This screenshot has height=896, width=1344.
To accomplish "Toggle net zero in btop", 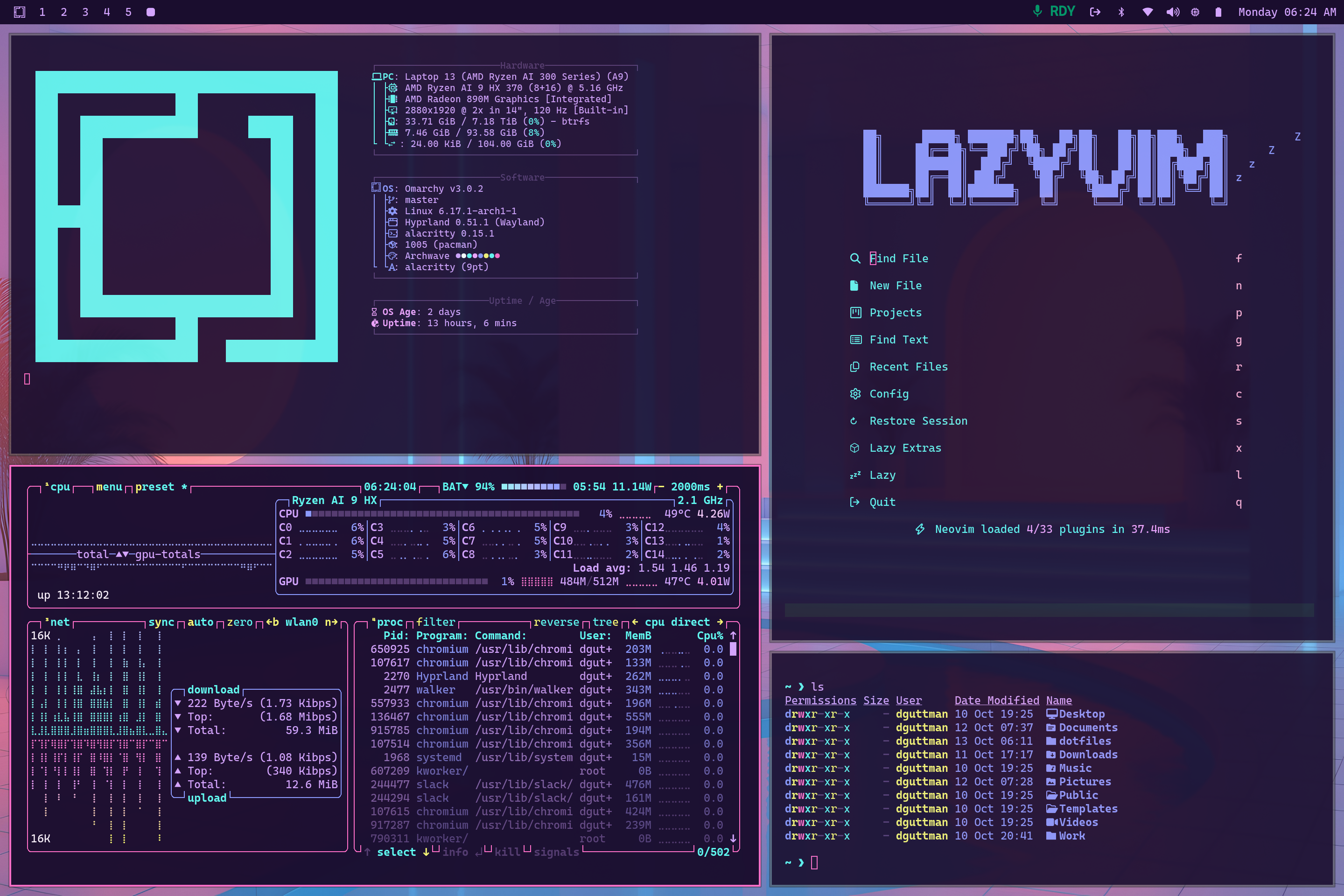I will click(240, 622).
